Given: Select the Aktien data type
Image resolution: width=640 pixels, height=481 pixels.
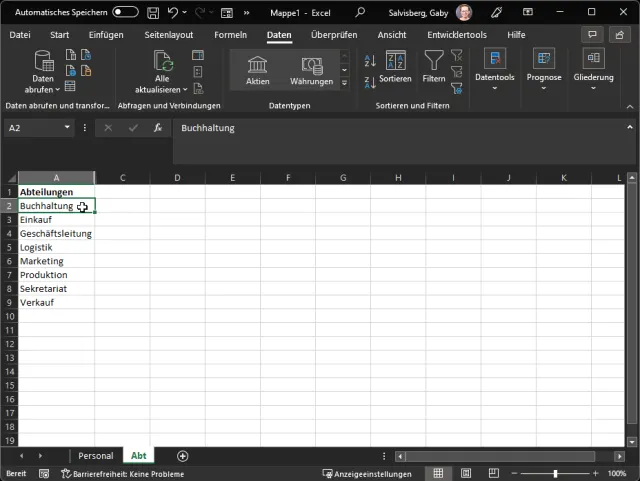Looking at the screenshot, I should [x=257, y=69].
